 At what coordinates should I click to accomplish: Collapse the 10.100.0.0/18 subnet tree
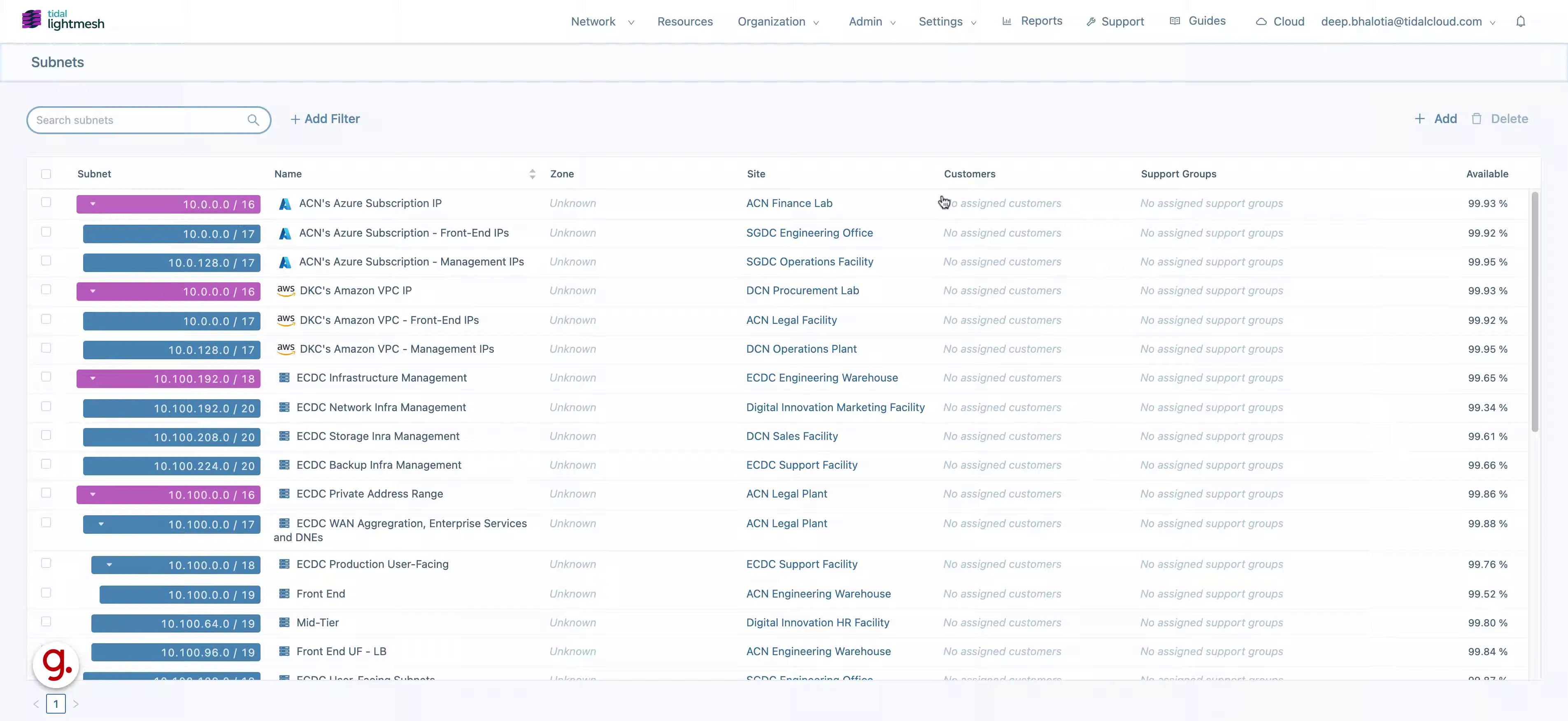(109, 565)
